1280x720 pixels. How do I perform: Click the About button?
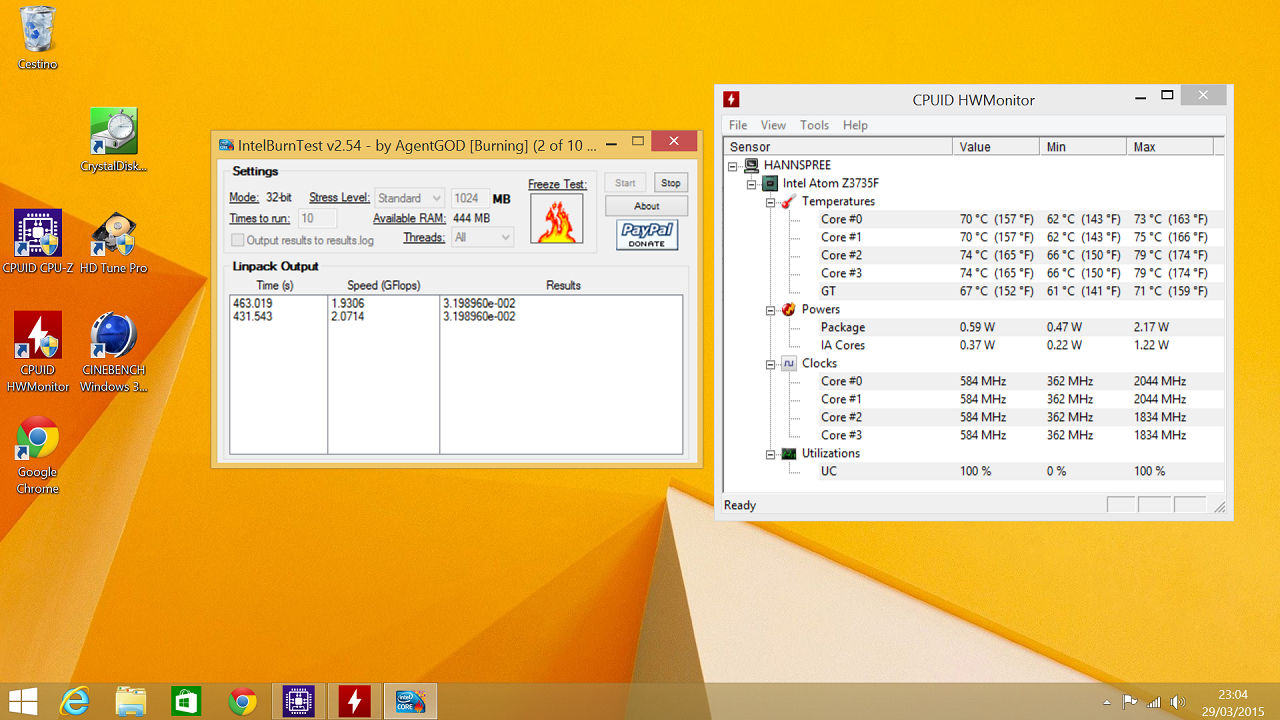pos(646,206)
